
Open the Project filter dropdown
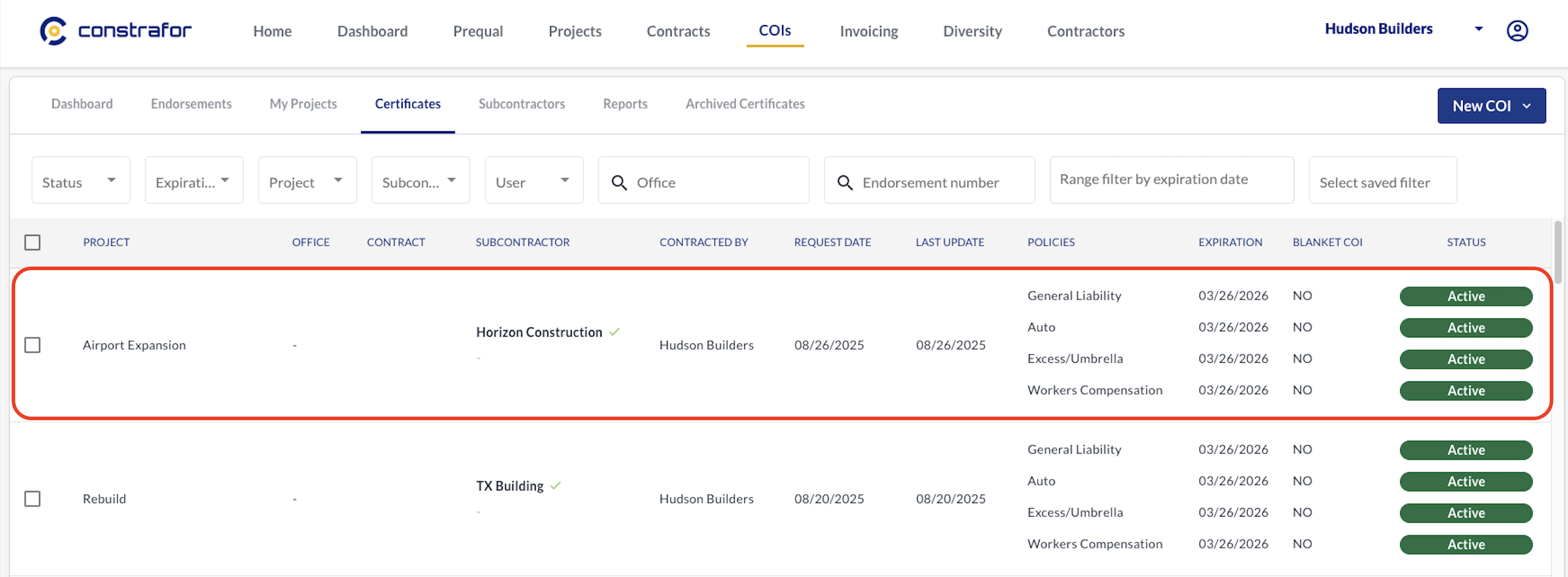[307, 180]
